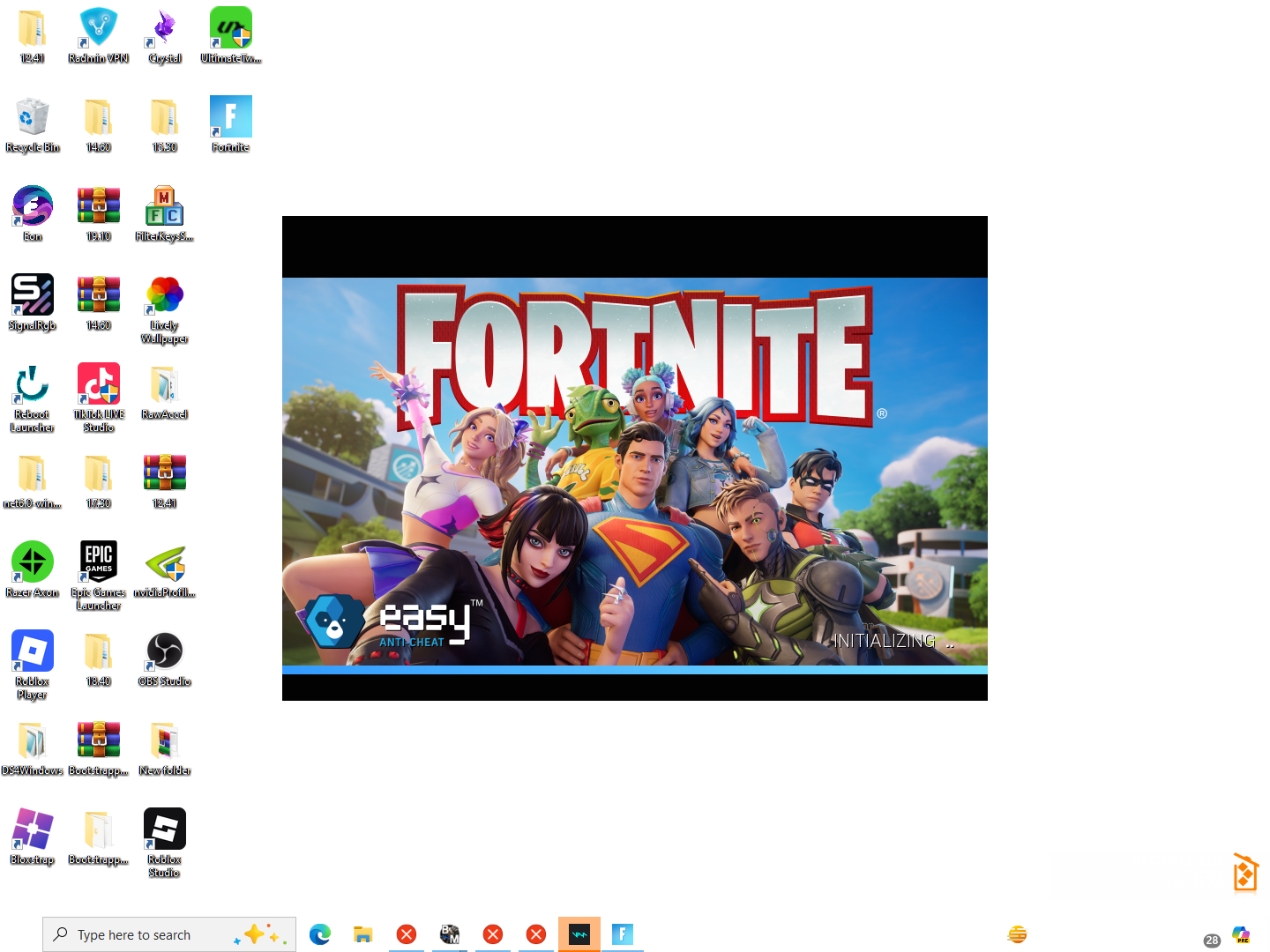
Task: Select the 18.40 folder
Action: (99, 658)
